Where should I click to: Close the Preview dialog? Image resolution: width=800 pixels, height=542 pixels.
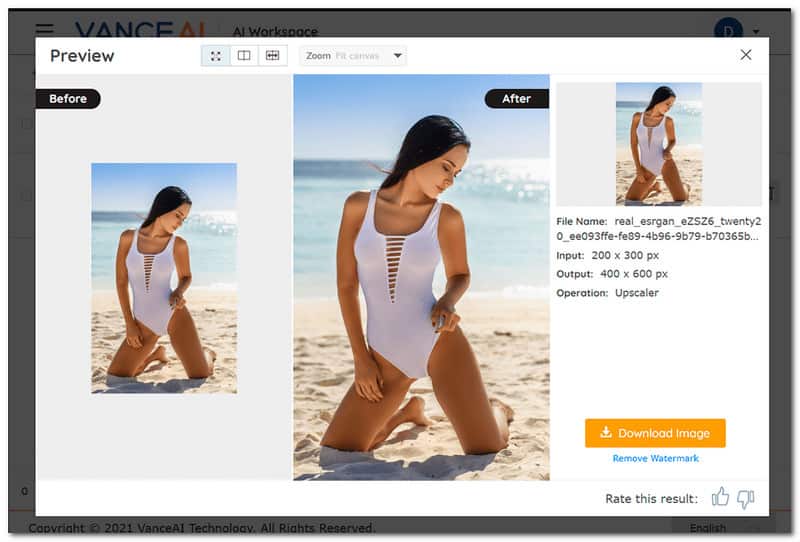745,55
